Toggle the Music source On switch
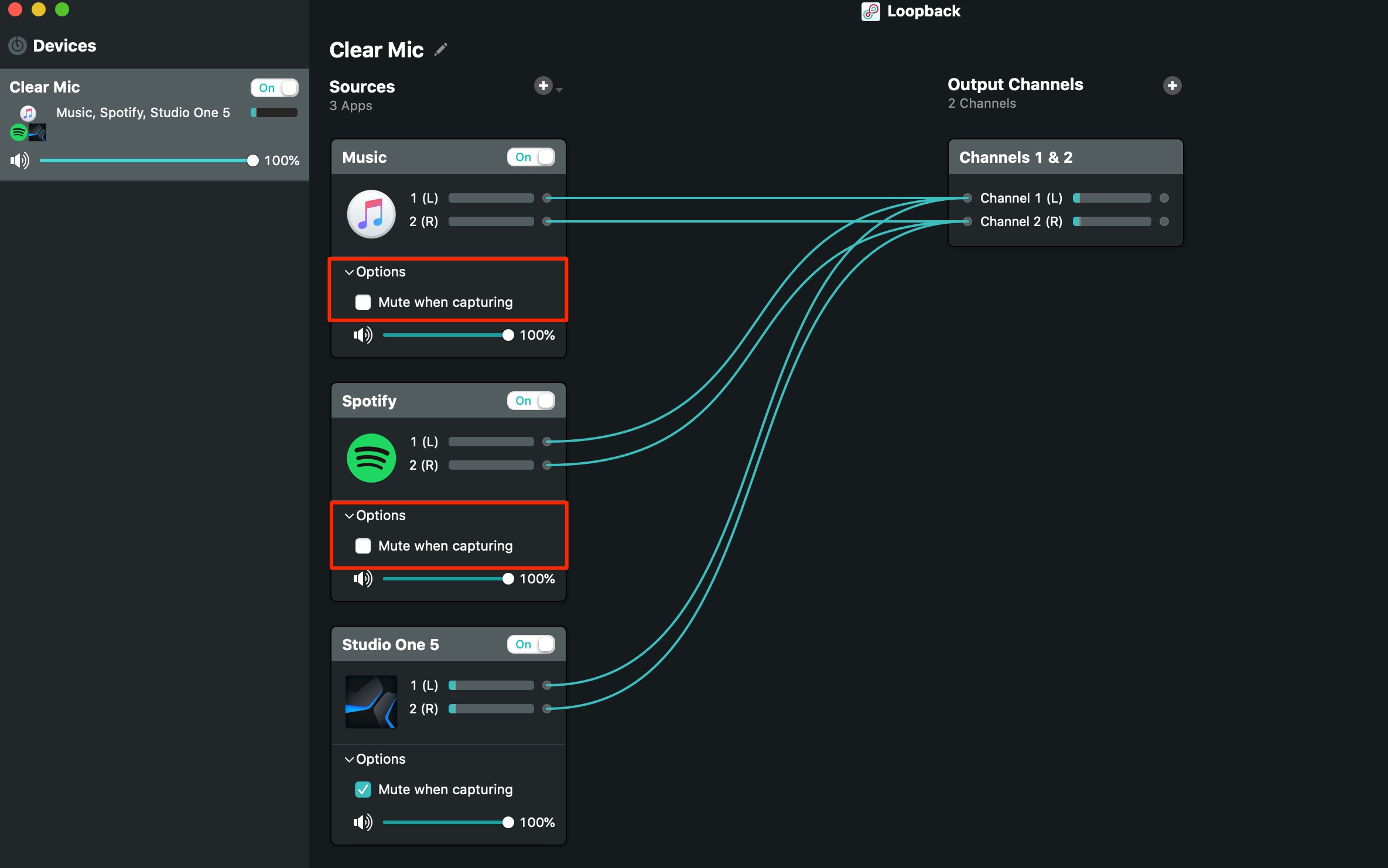The image size is (1388, 868). pyautogui.click(x=531, y=157)
